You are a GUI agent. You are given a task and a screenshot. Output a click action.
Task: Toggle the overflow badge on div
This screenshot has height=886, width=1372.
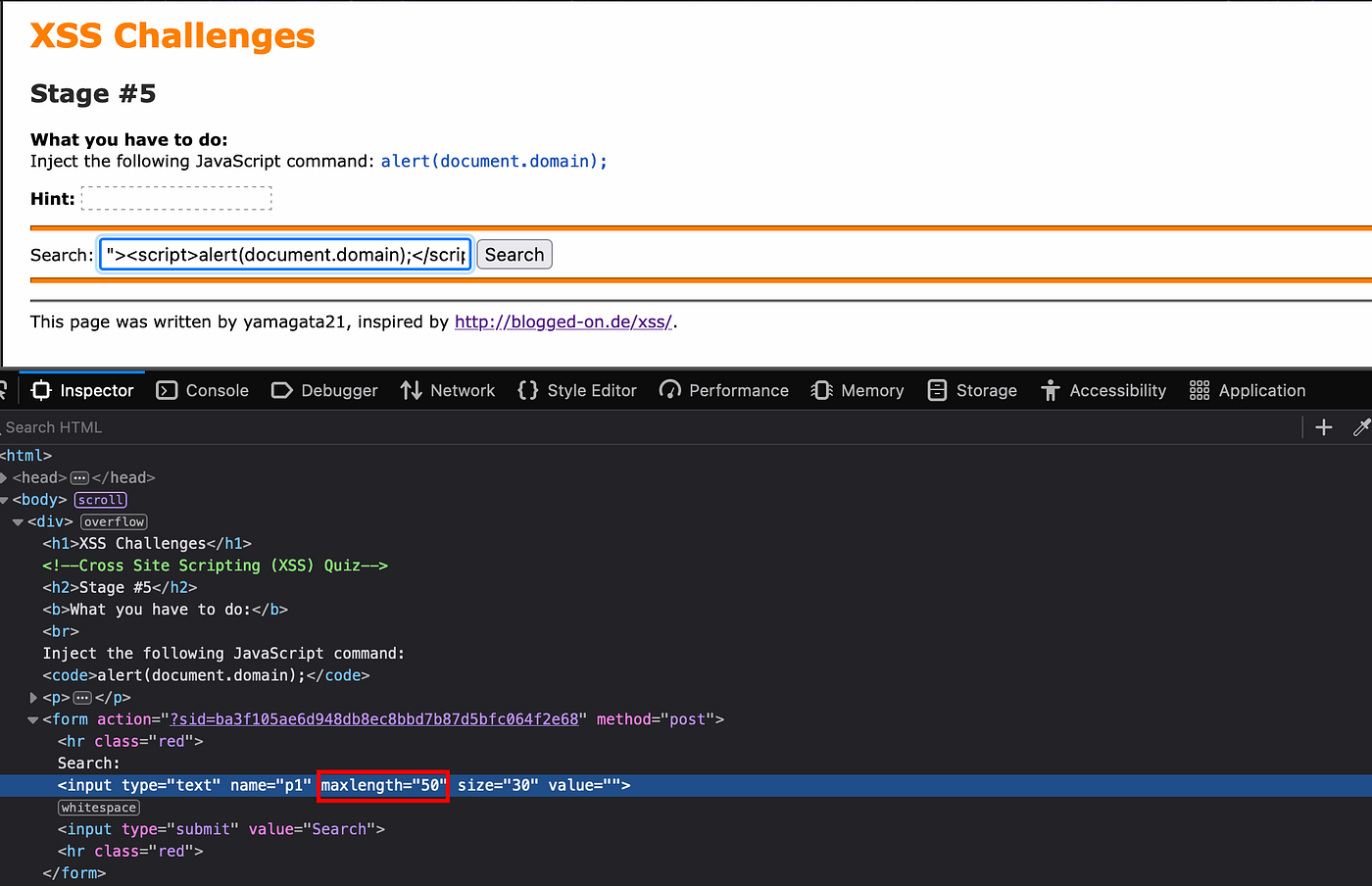point(114,522)
